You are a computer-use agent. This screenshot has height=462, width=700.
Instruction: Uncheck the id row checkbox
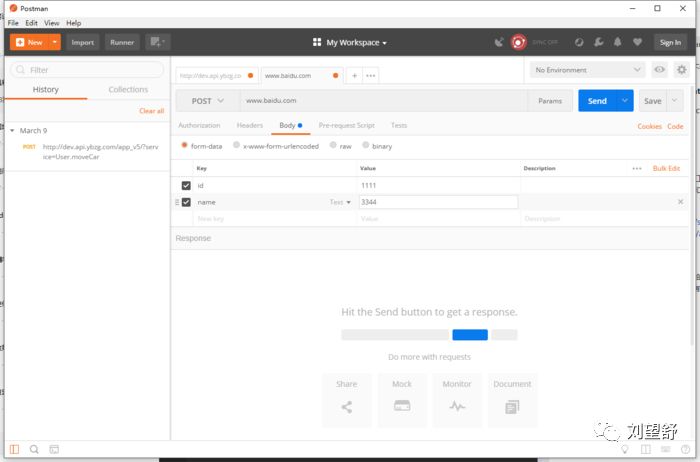pyautogui.click(x=186, y=185)
